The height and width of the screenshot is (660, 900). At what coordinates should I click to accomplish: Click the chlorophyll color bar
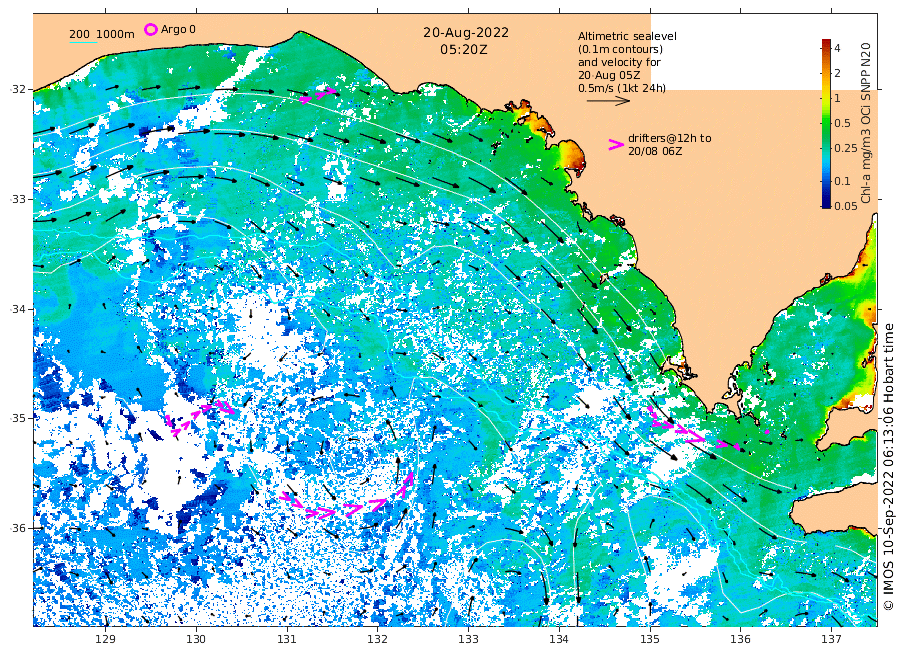point(826,123)
